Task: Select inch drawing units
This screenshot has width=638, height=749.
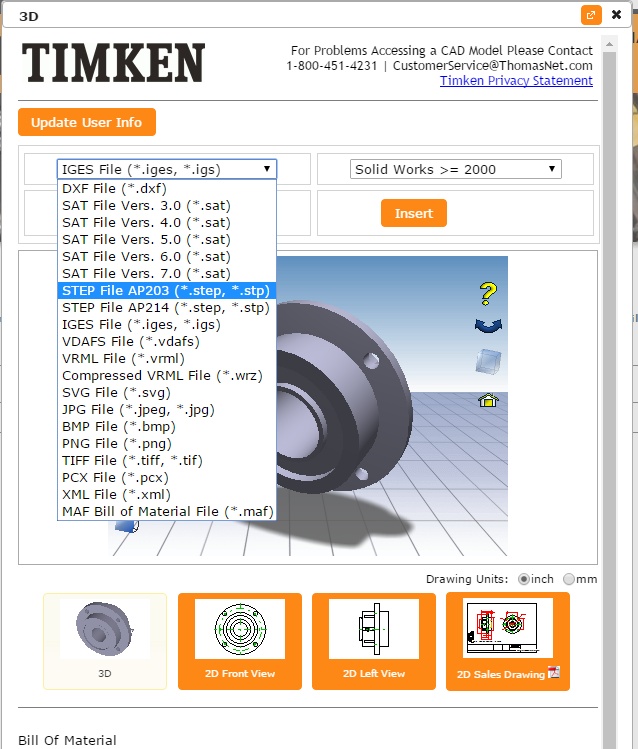Action: click(x=524, y=579)
